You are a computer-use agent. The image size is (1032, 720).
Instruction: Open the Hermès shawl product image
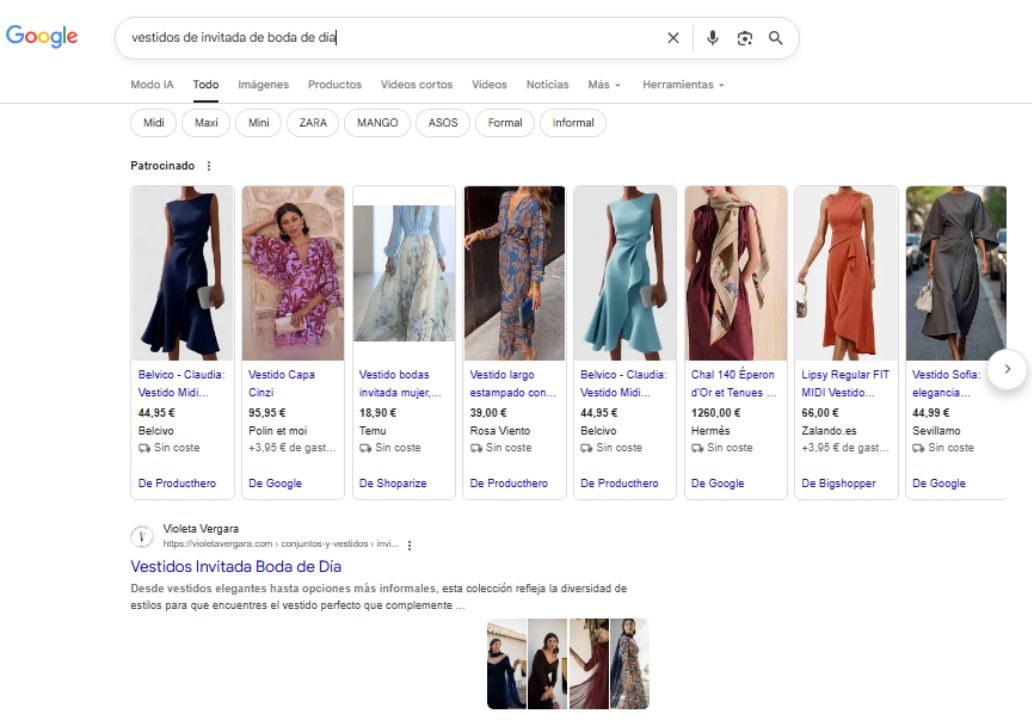click(736, 273)
